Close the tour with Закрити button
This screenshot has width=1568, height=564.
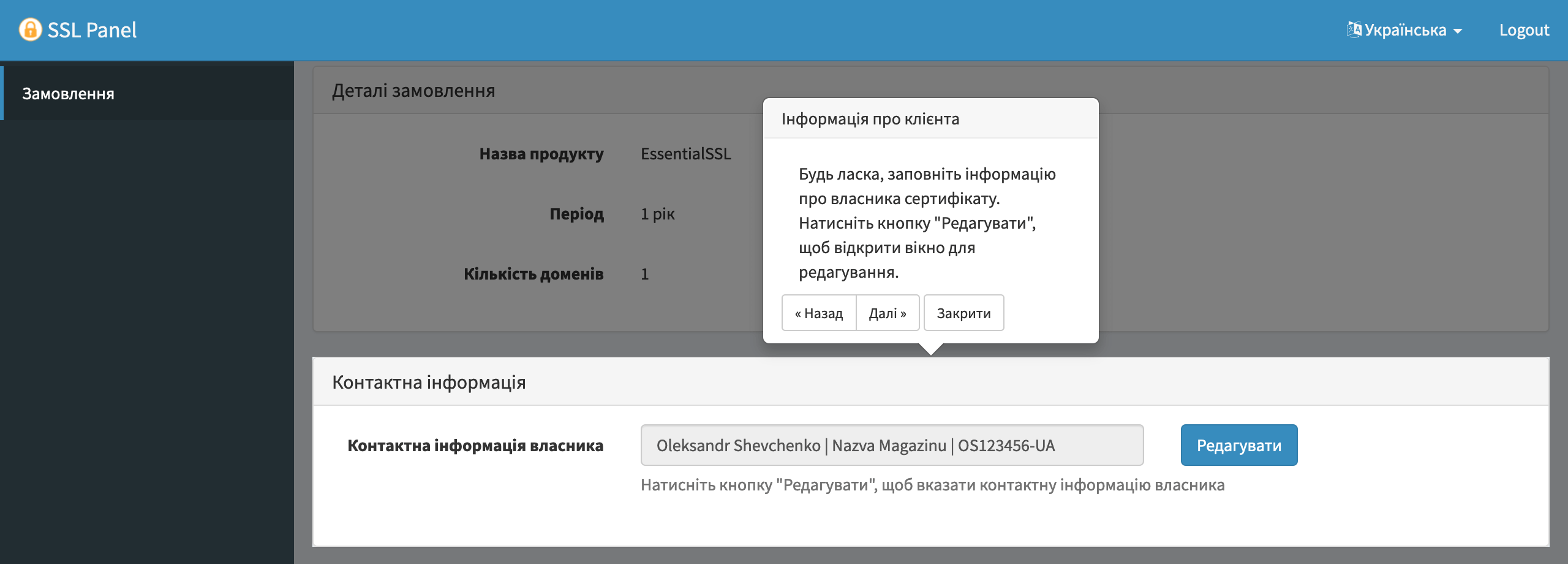click(x=963, y=313)
